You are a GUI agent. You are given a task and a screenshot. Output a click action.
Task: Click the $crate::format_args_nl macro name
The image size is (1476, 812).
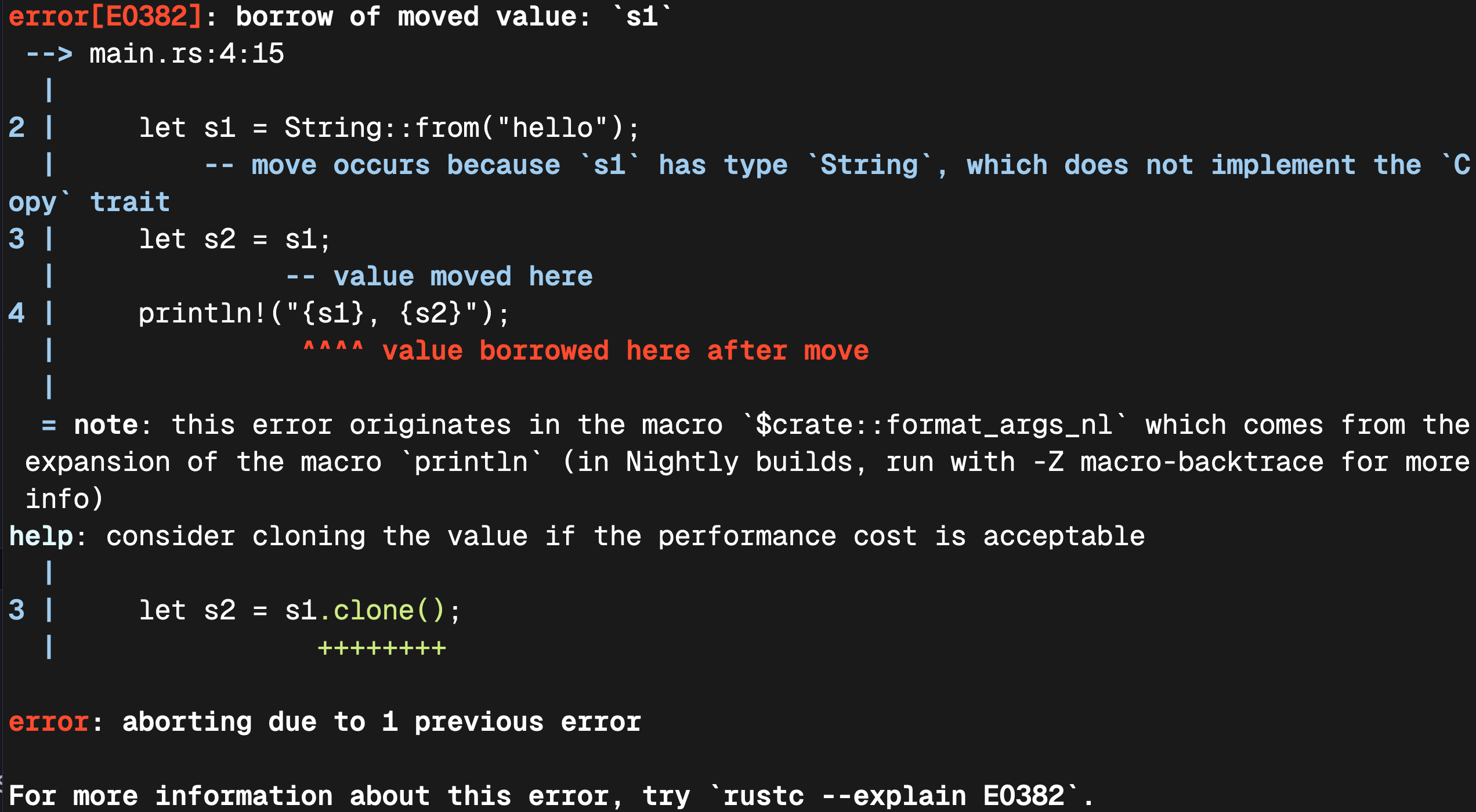tap(934, 425)
